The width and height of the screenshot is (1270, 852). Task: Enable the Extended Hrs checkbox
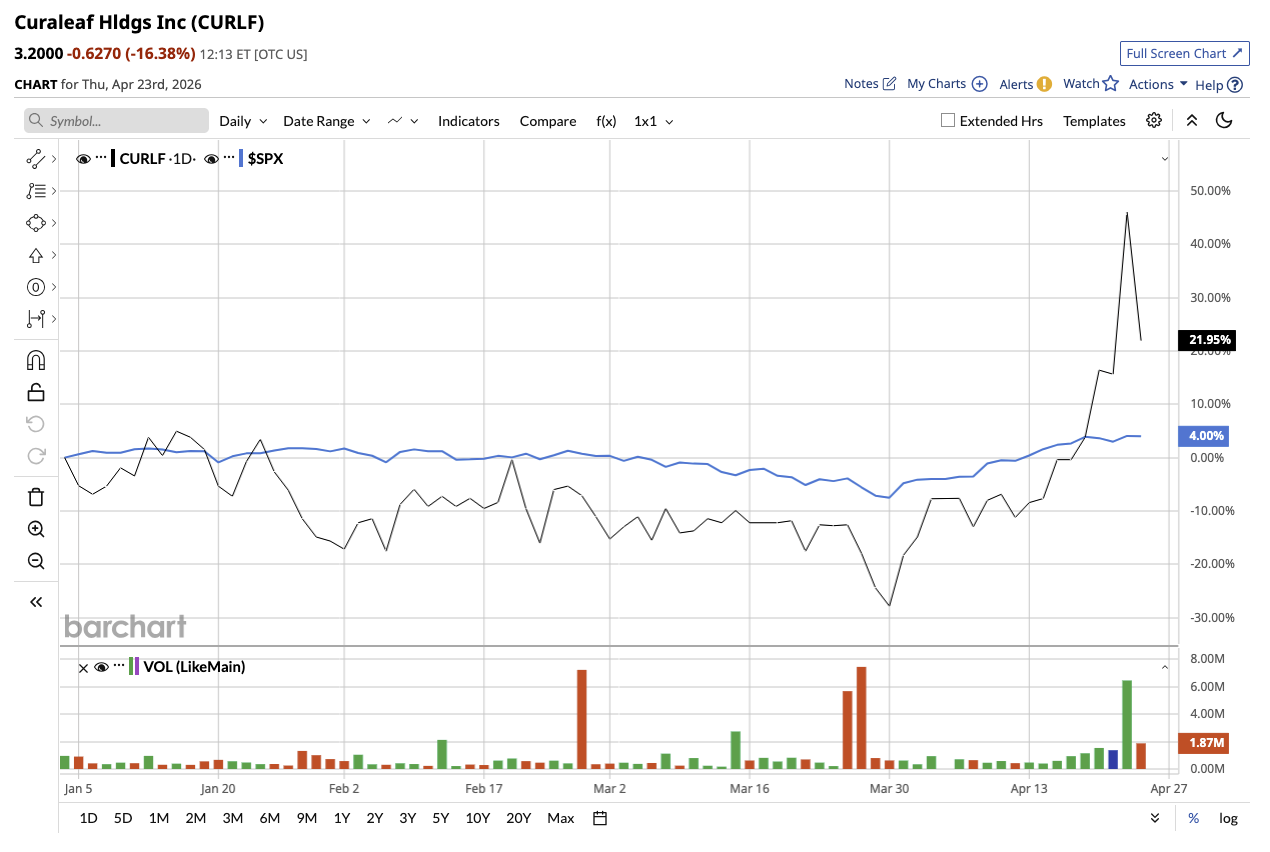(x=948, y=121)
